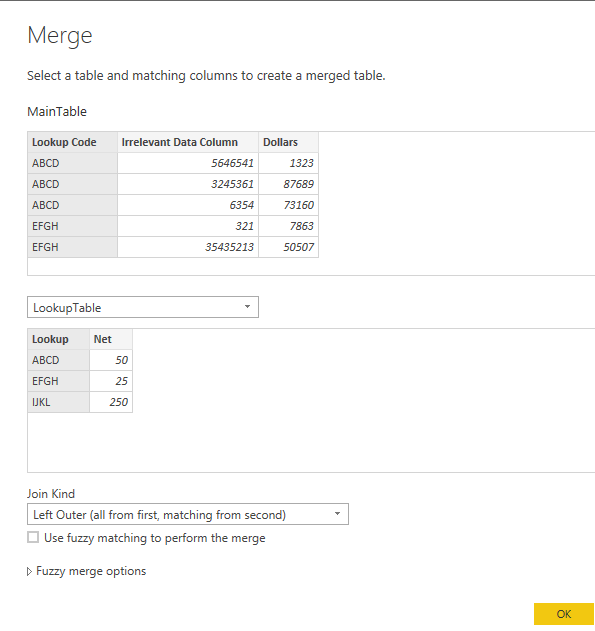Click Dollars cell 87689

click(x=288, y=184)
